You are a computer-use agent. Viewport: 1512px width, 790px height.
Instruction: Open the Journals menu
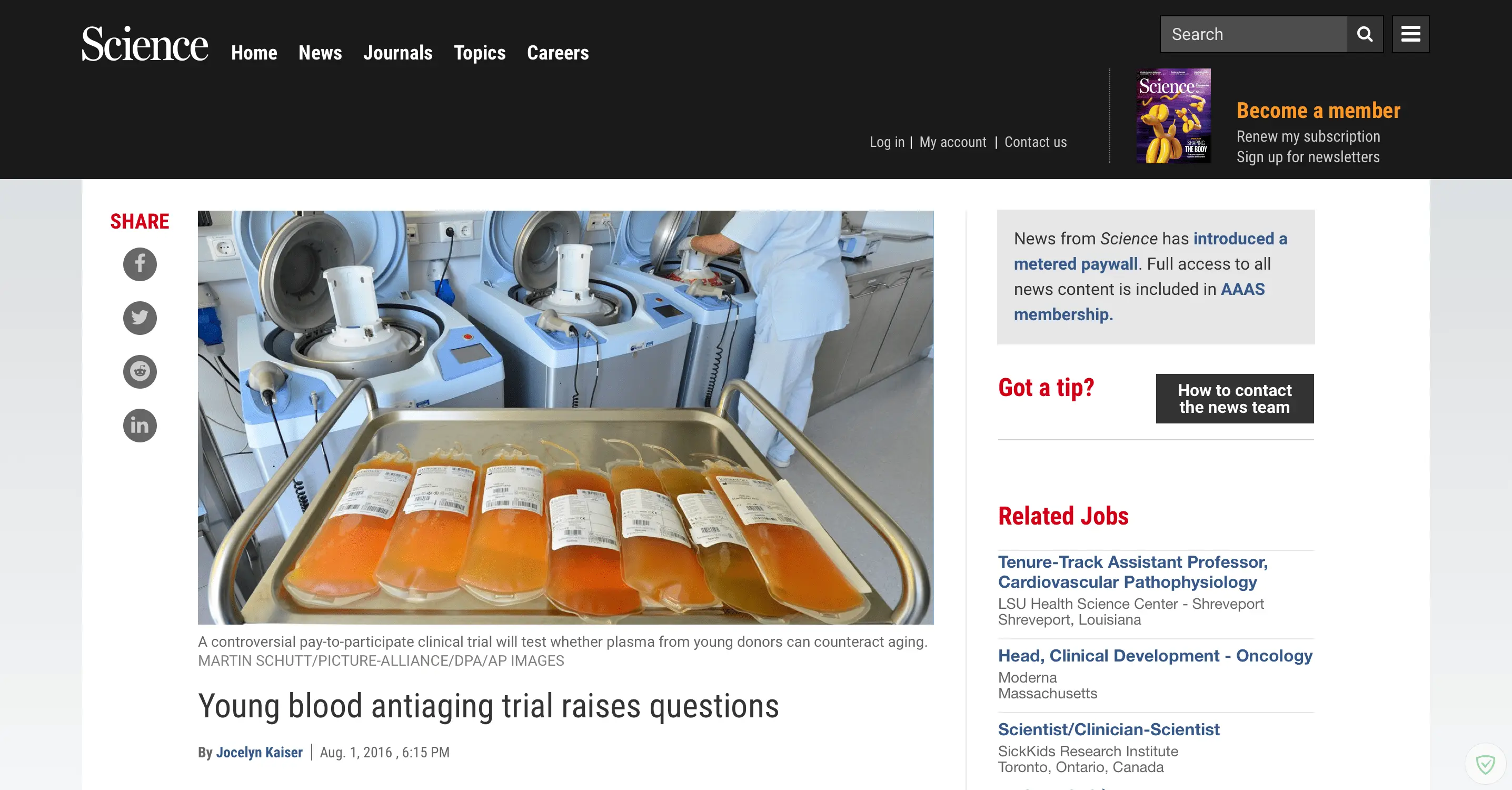coord(397,53)
